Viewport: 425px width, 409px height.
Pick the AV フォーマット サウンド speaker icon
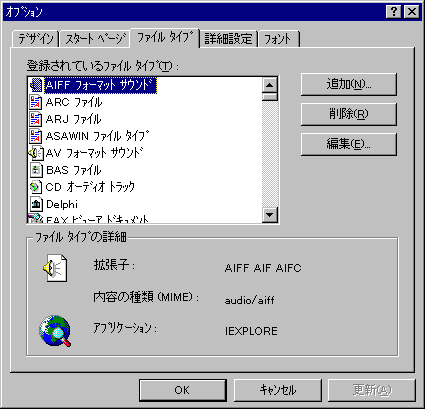tap(36, 153)
